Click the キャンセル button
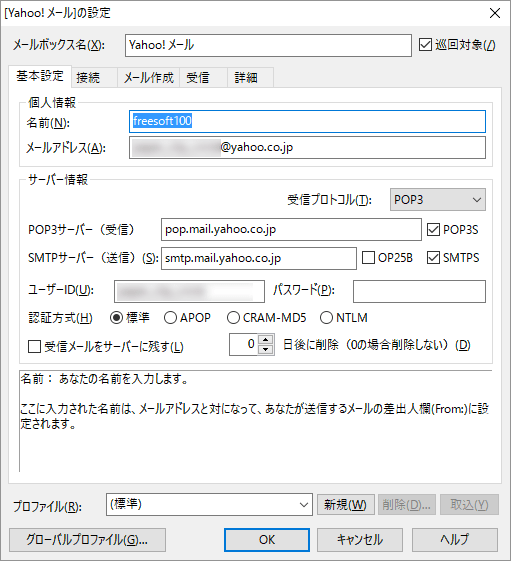Image resolution: width=511 pixels, height=561 pixels. [360, 540]
